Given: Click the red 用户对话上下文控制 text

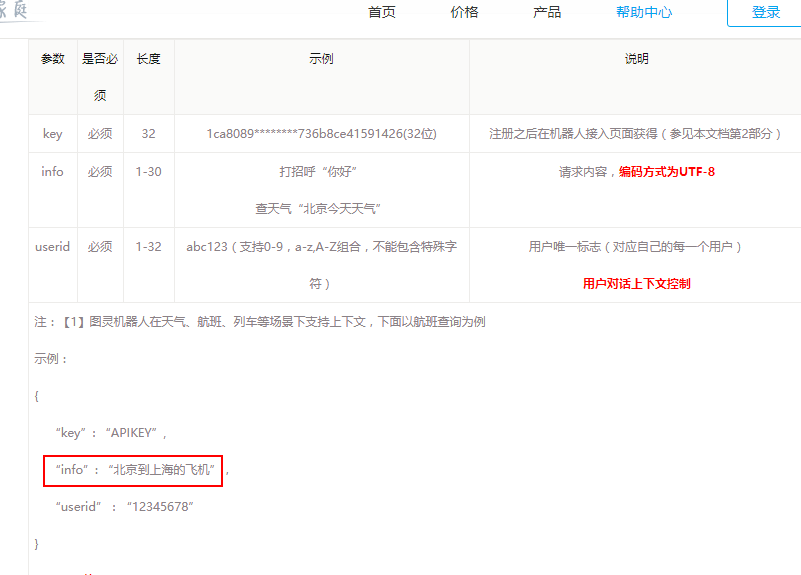Looking at the screenshot, I should click(x=636, y=284).
